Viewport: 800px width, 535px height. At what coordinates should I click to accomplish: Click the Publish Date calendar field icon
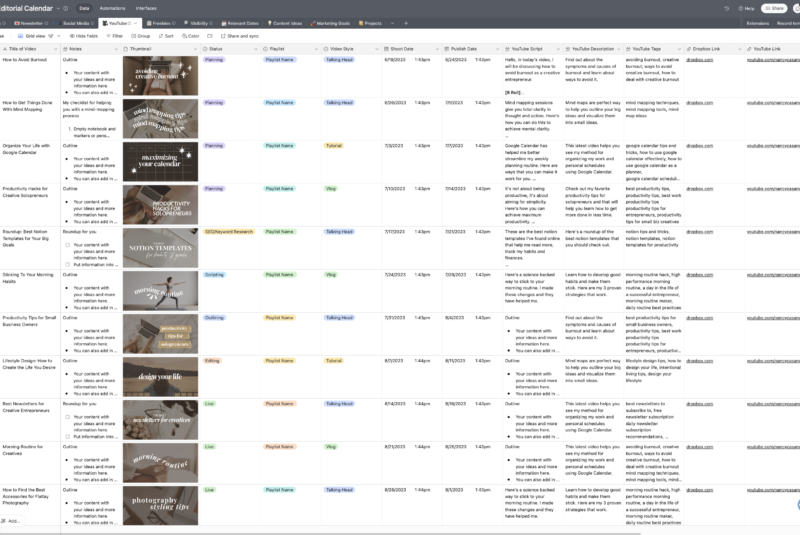pos(446,49)
